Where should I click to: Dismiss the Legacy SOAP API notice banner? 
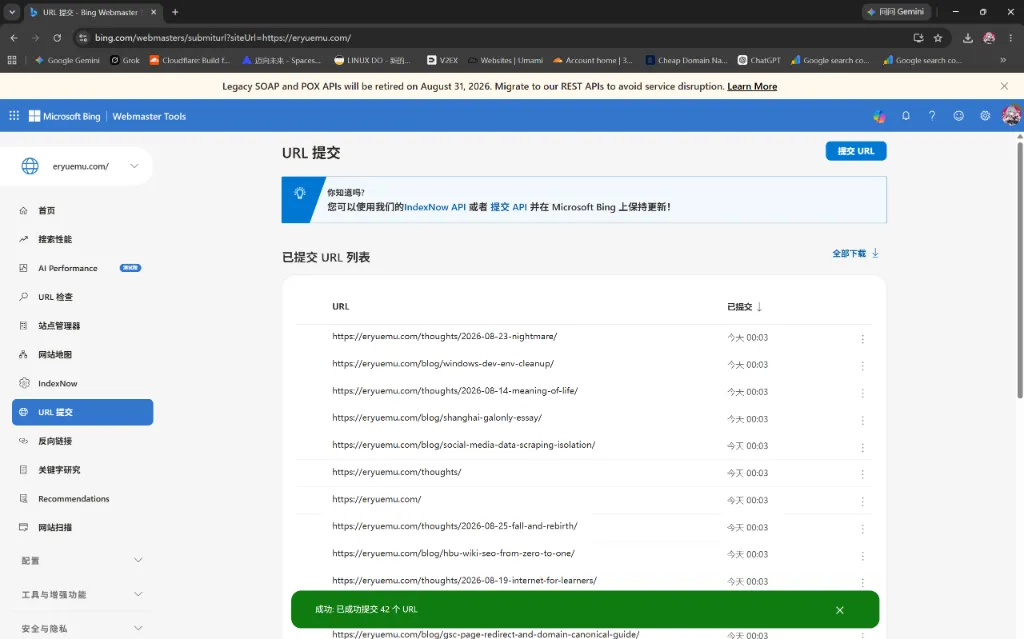[1004, 86]
